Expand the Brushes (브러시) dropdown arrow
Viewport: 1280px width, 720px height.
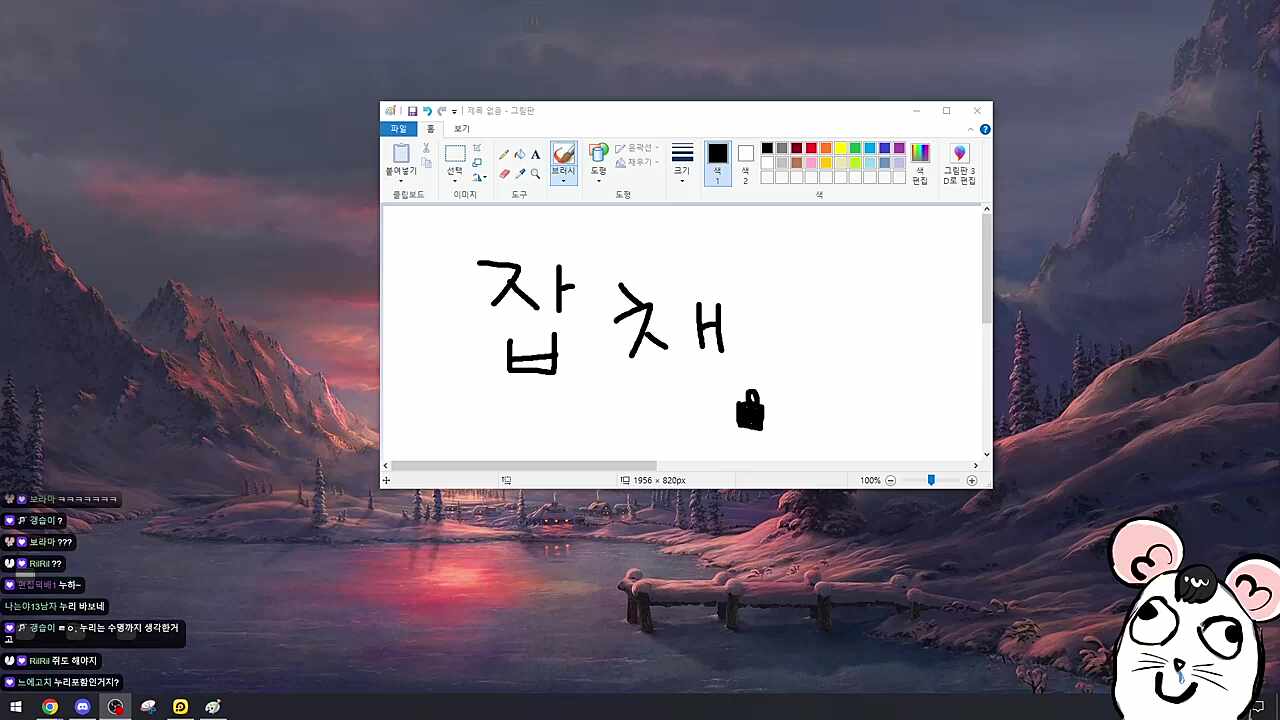[x=564, y=181]
